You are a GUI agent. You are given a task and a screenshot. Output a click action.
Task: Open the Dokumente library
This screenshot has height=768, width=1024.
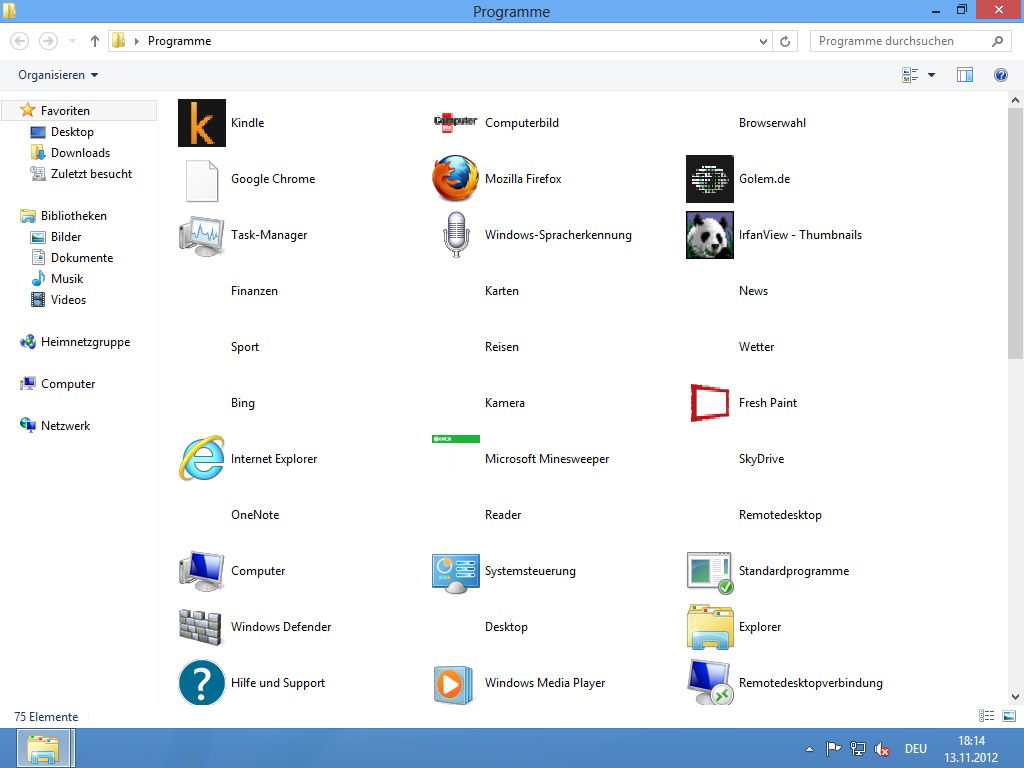pyautogui.click(x=82, y=257)
